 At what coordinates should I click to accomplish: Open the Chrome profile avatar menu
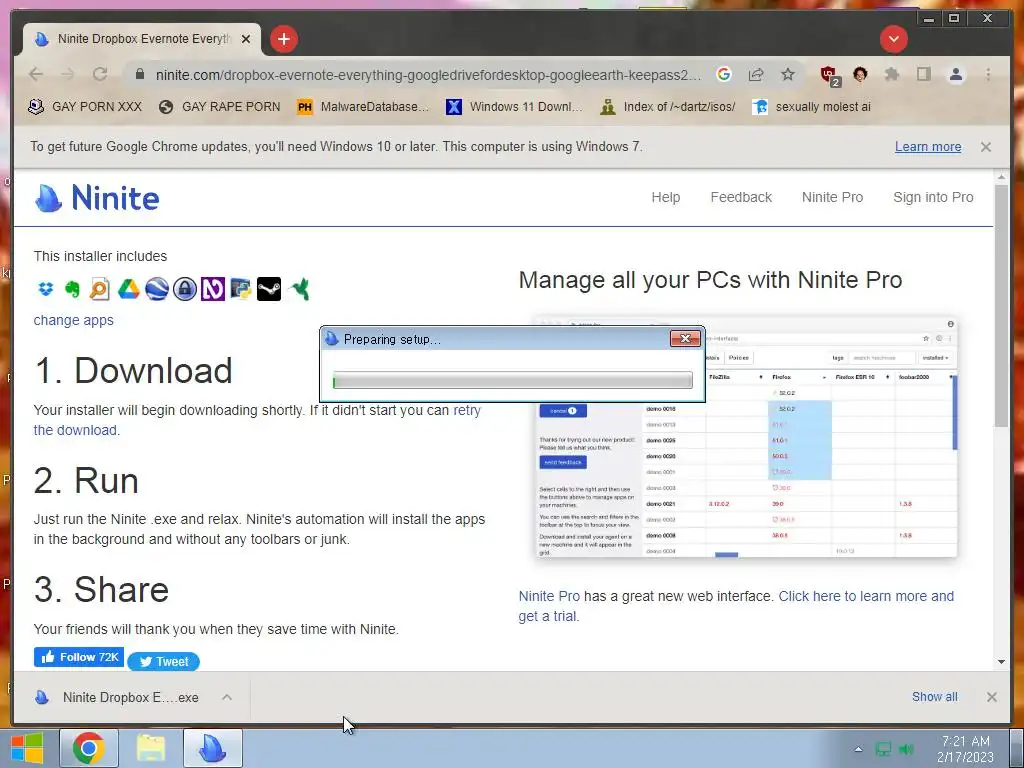click(x=956, y=74)
